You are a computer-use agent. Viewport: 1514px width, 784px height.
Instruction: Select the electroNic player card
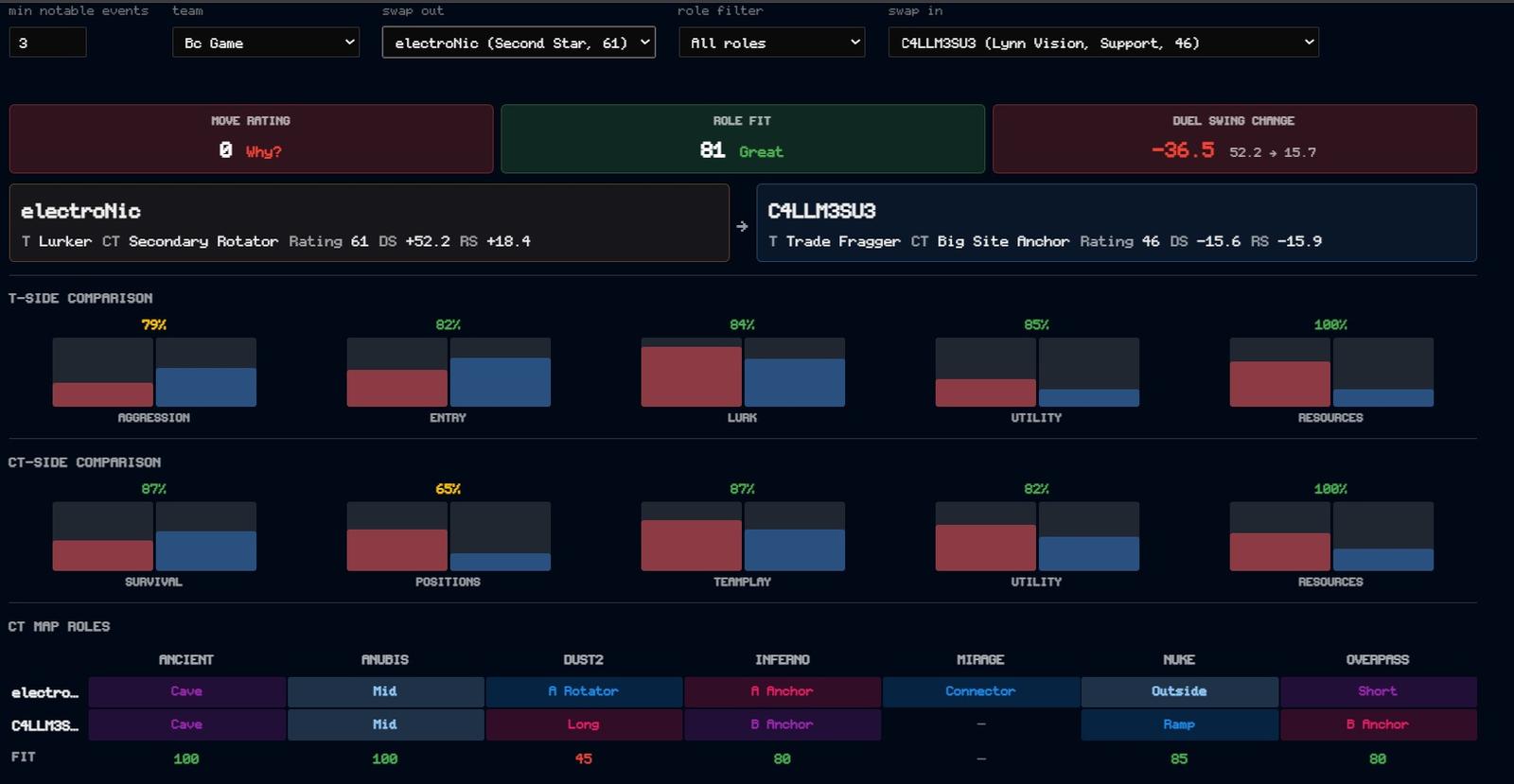point(369,223)
